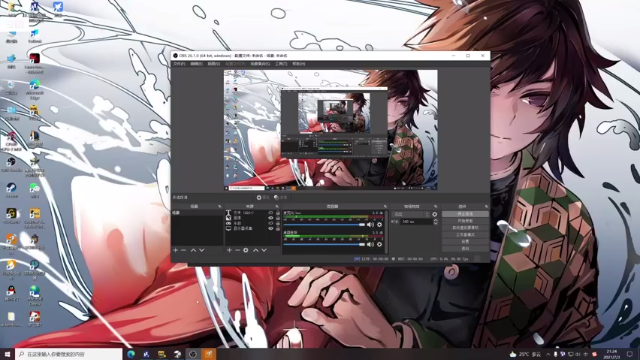Adjust the desktop audio volume slider
This screenshot has width=640, height=360.
click(x=324, y=244)
